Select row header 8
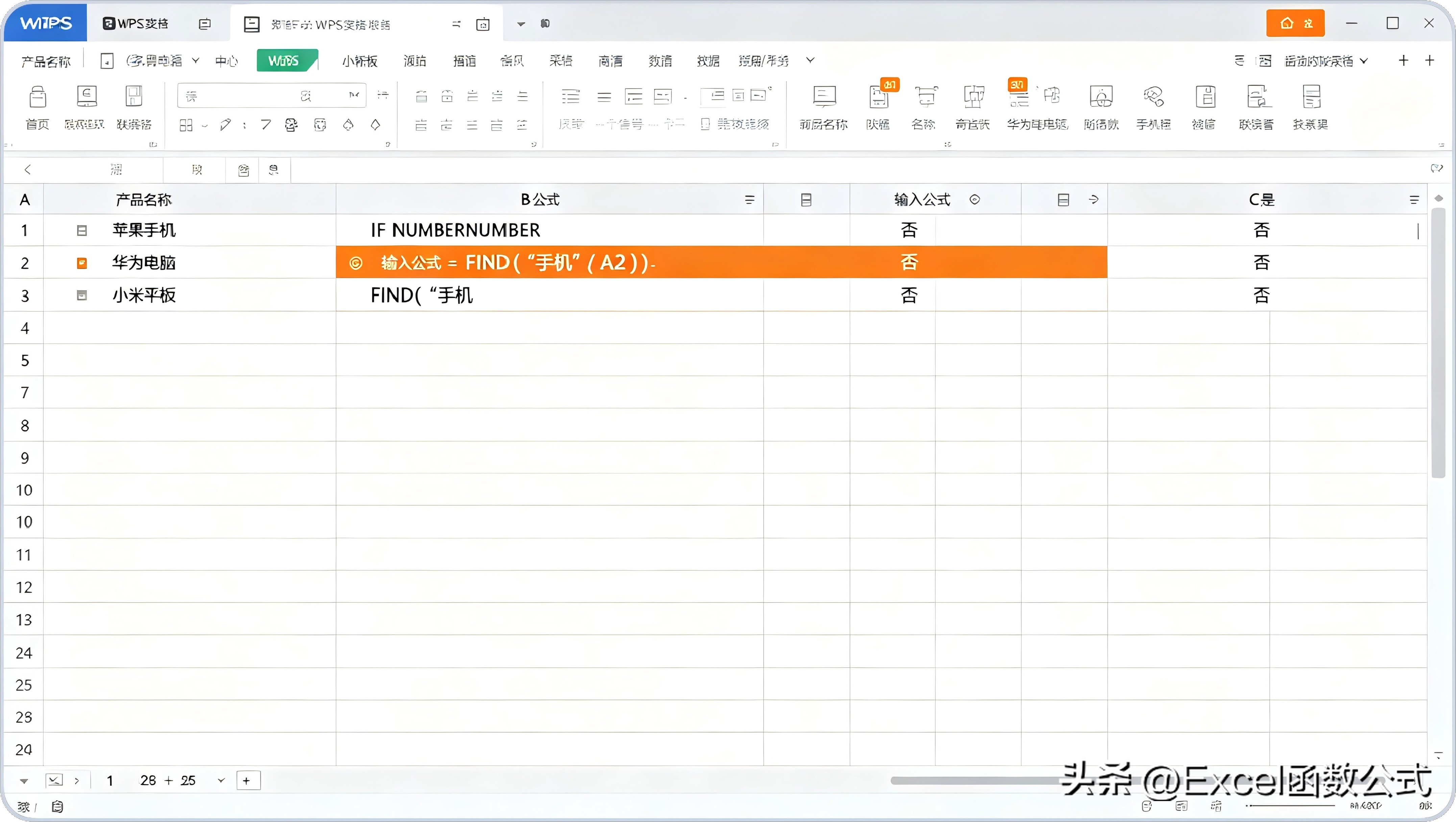1456x822 pixels. pyautogui.click(x=24, y=425)
